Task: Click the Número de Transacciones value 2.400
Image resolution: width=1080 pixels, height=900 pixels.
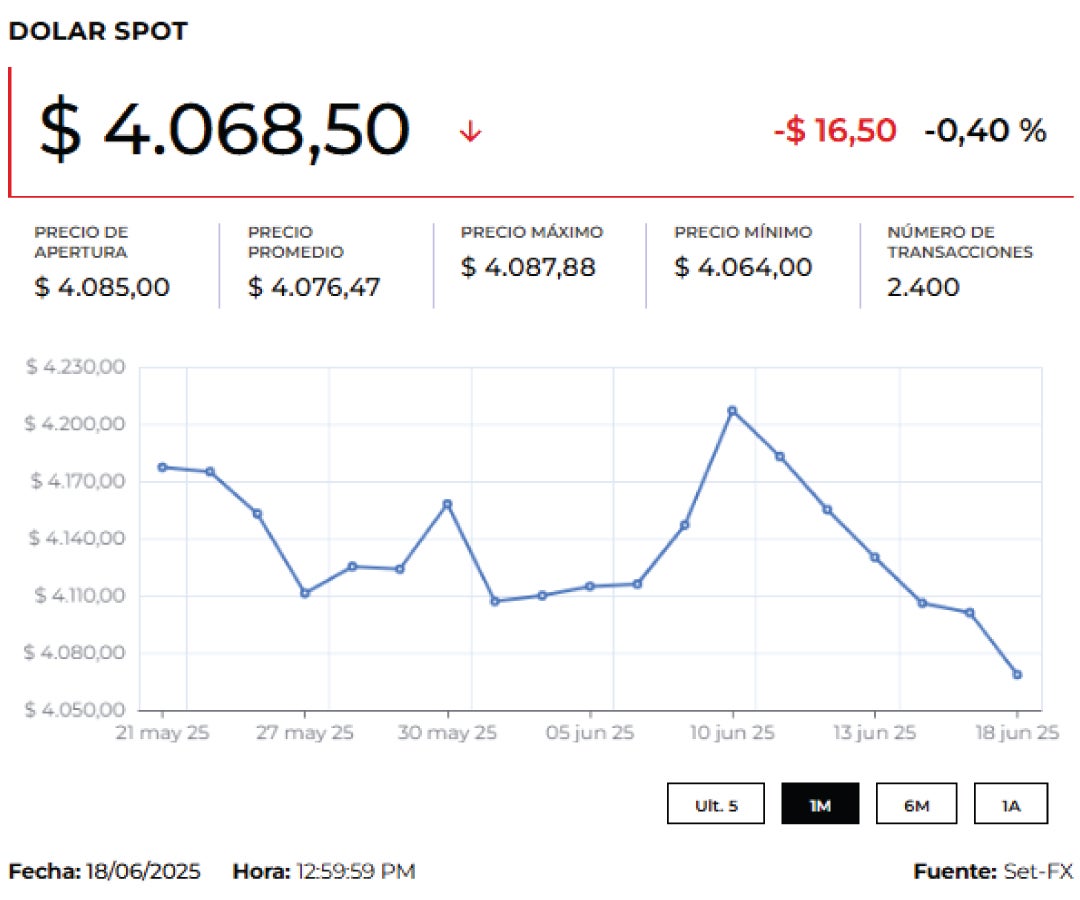Action: coord(923,288)
